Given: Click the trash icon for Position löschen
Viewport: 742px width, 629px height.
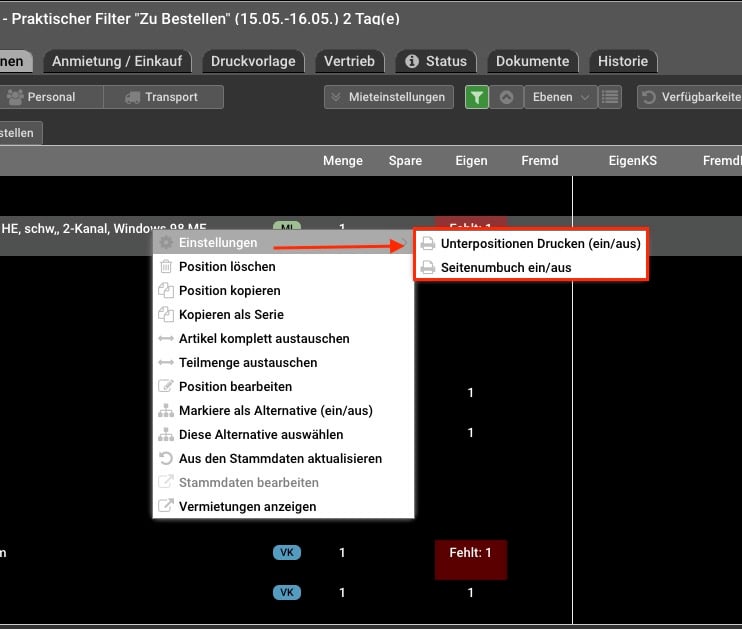Looking at the screenshot, I should [x=166, y=267].
